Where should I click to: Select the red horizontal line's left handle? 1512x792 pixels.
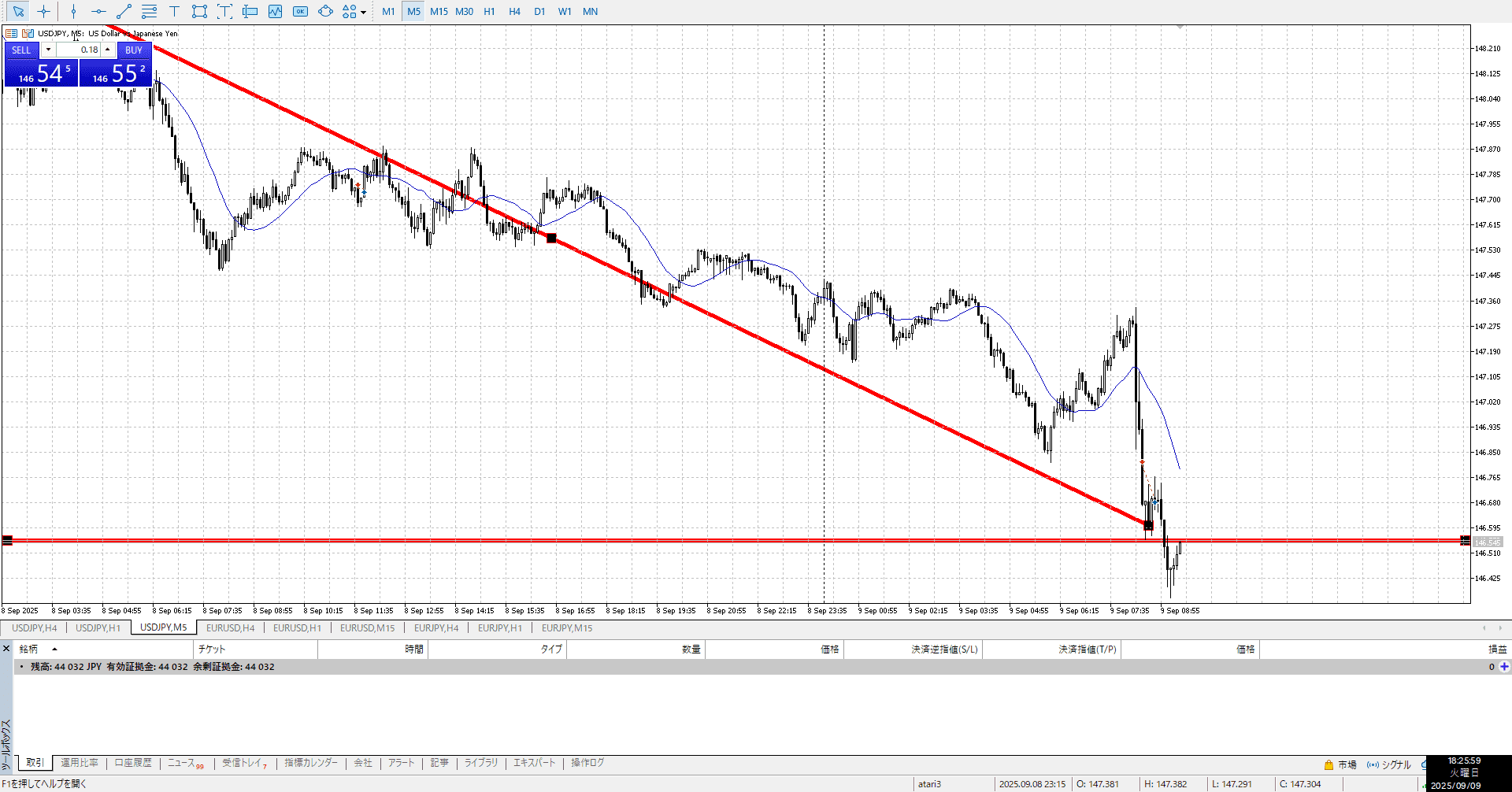(x=8, y=540)
